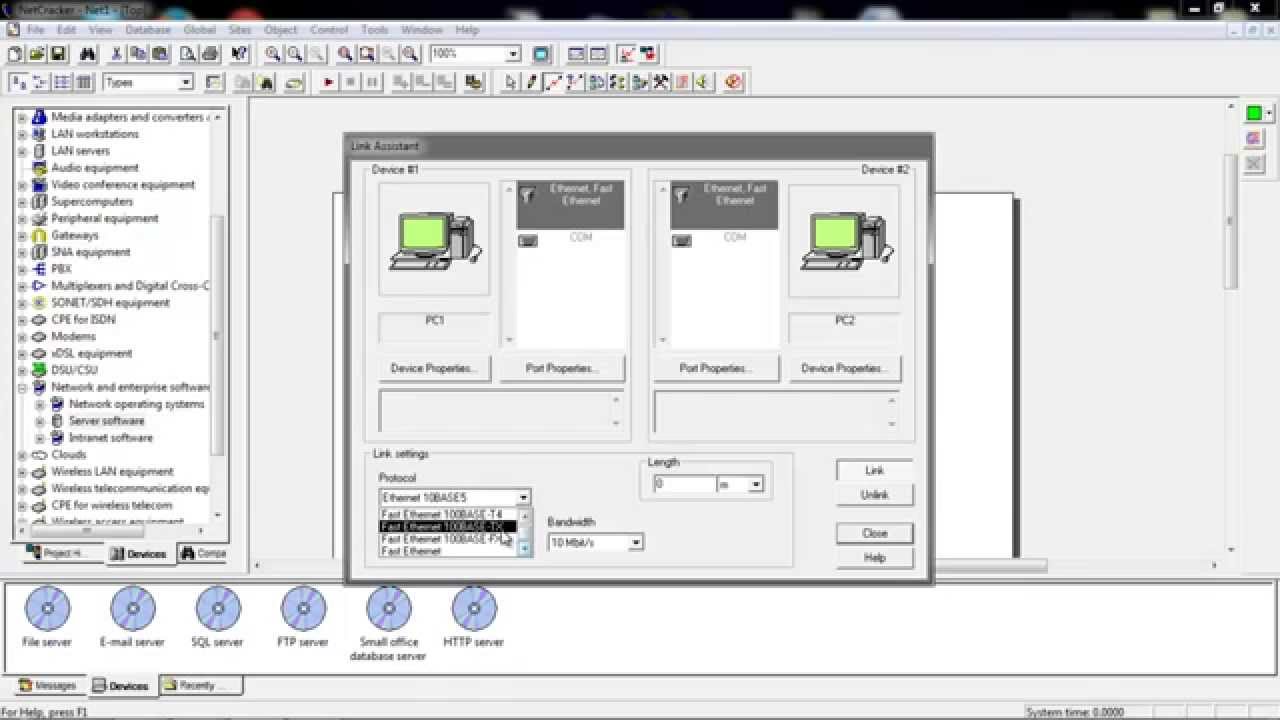Open the zoom percentage 100% dropdown
The width and height of the screenshot is (1280, 720).
(513, 54)
